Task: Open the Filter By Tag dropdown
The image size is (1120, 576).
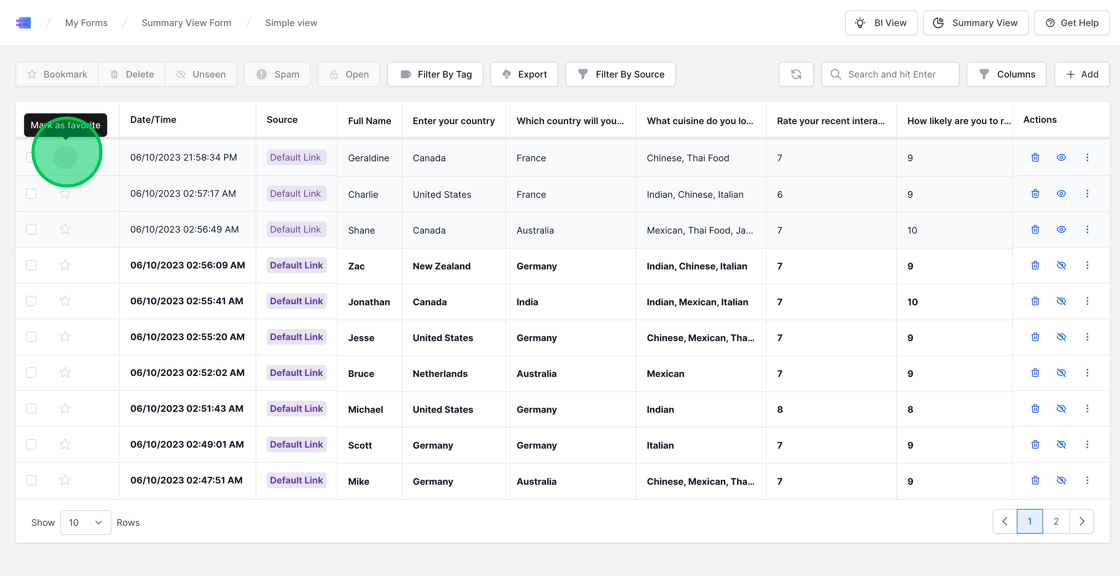Action: (x=435, y=74)
